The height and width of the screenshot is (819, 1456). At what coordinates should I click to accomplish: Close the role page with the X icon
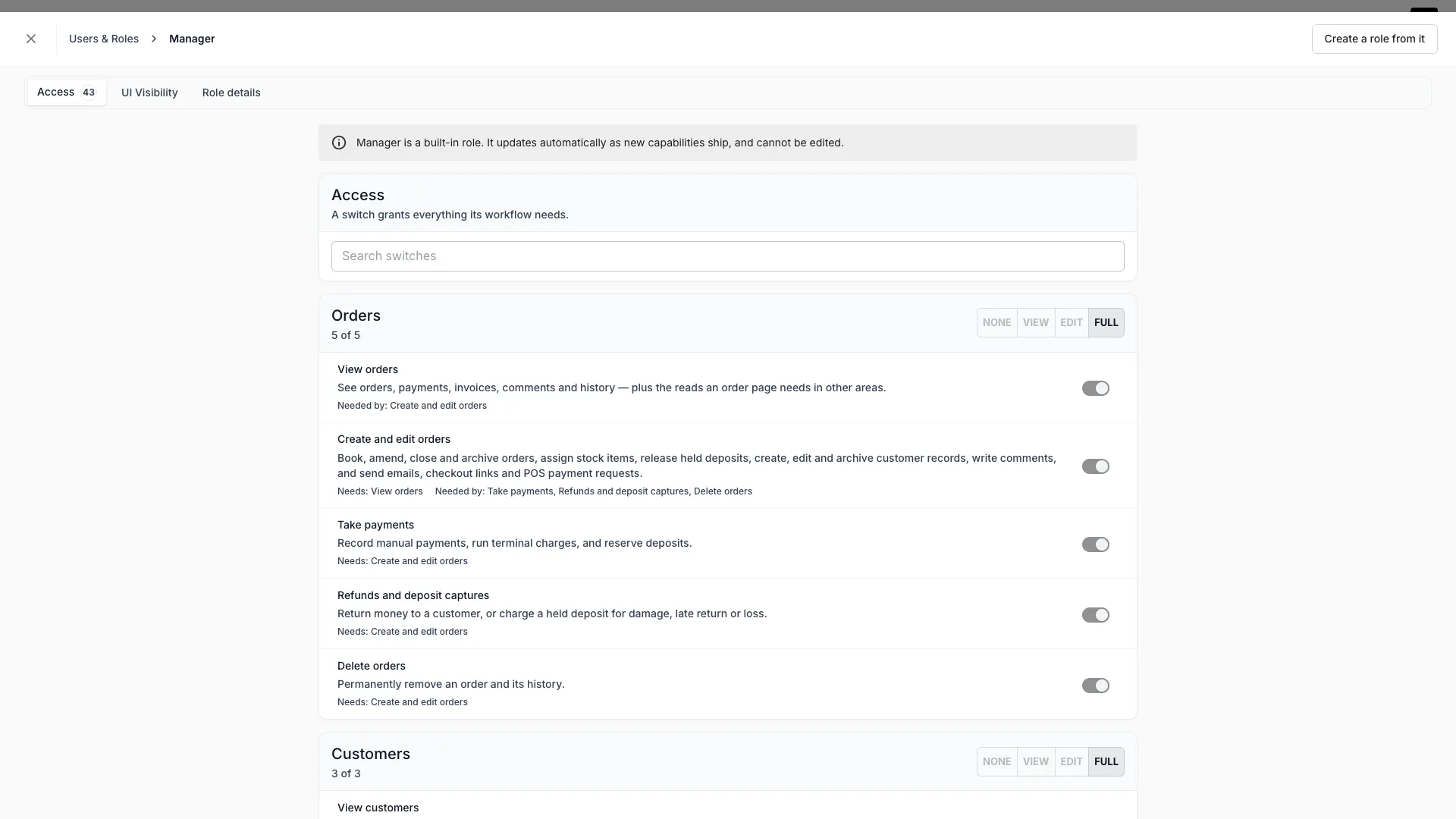(x=31, y=39)
